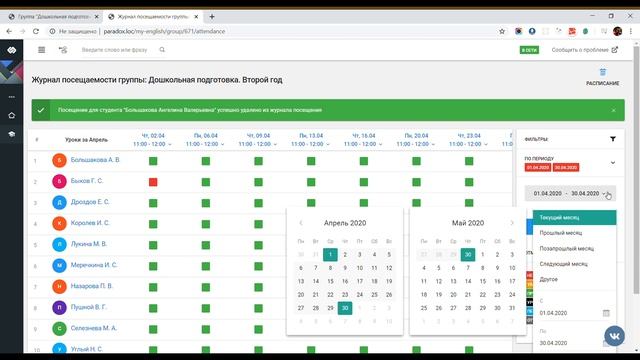Switch to the Группа Дошкольная подготовка browser tab
640x360 pixels.
(x=54, y=17)
